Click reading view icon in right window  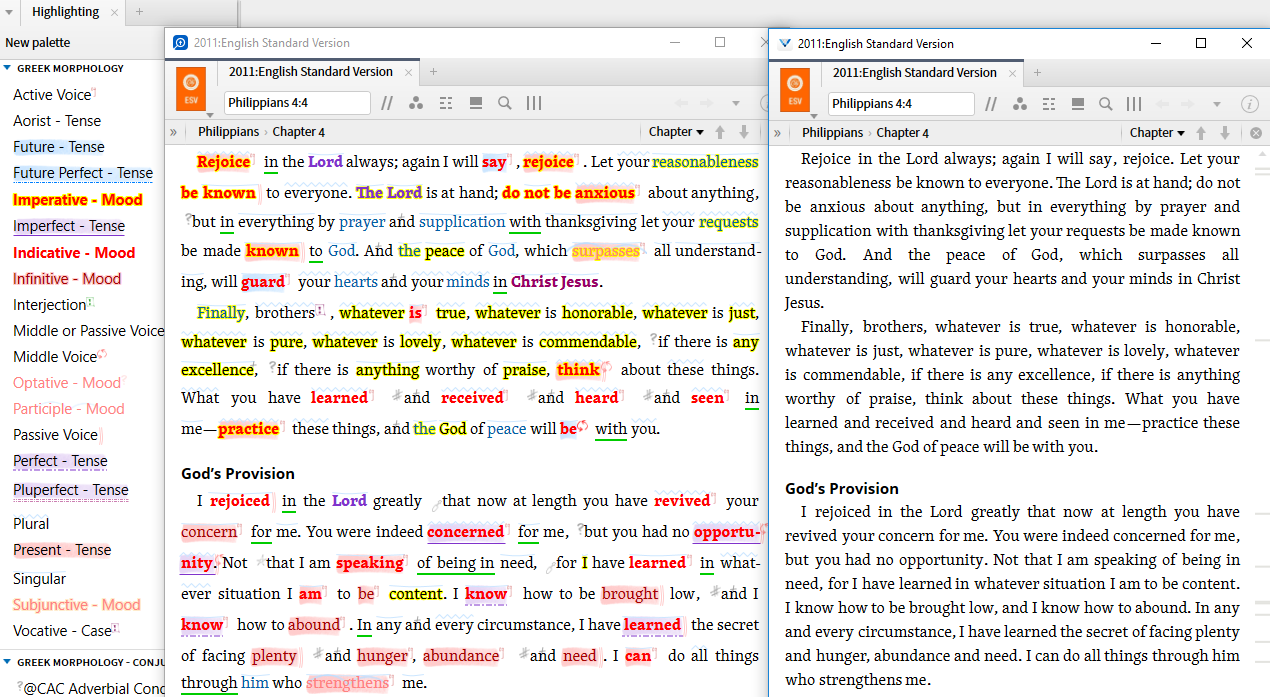point(1078,104)
